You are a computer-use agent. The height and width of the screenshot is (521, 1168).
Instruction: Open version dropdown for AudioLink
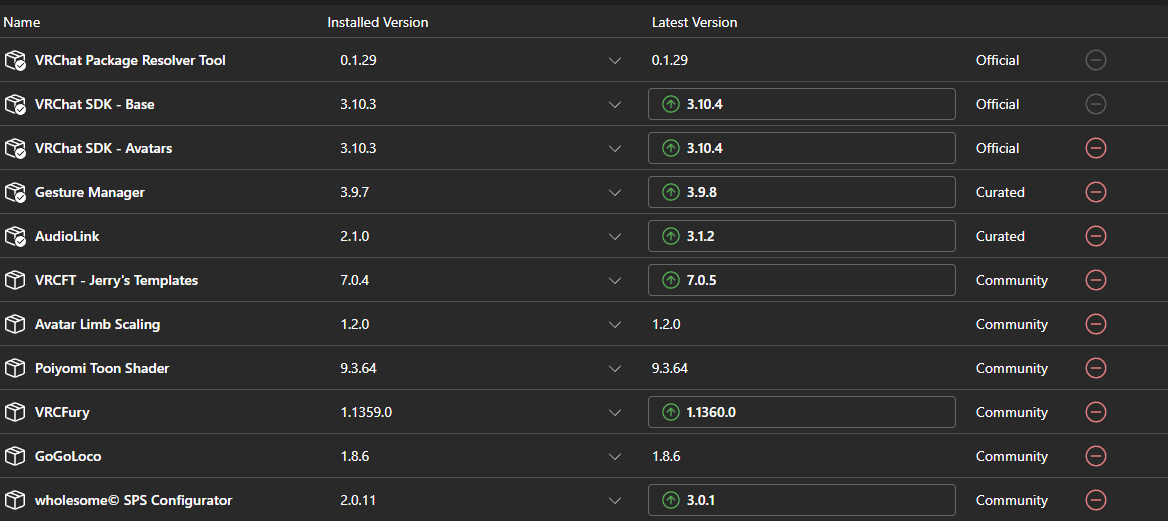tap(615, 236)
